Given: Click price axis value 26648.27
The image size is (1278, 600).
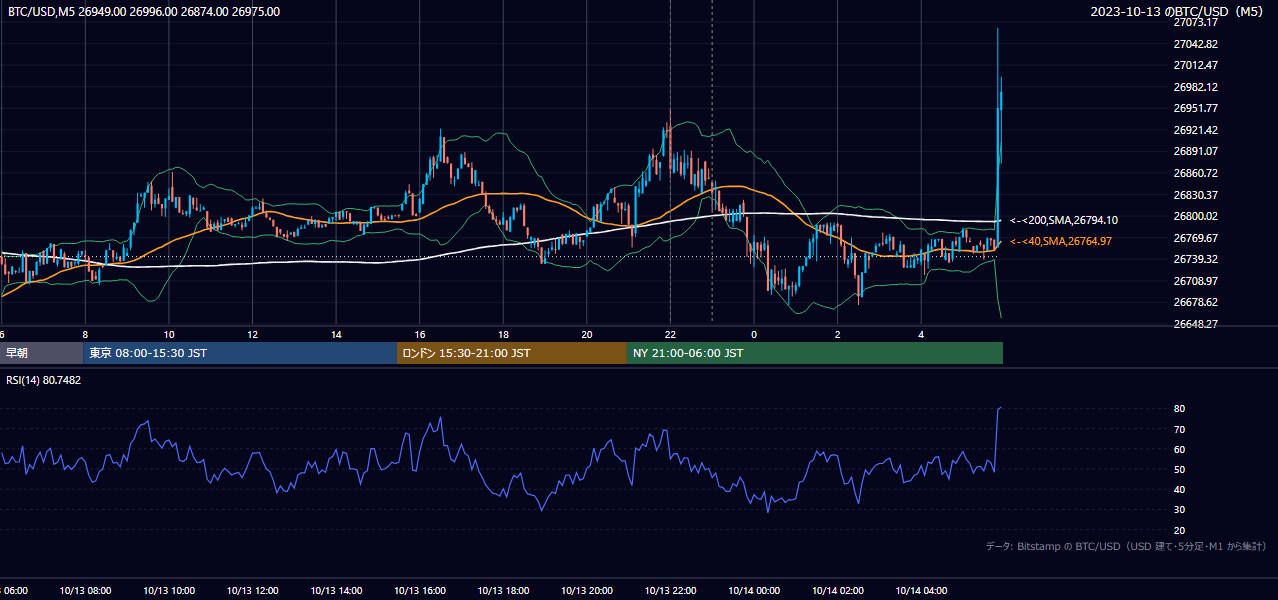Looking at the screenshot, I should pos(1195,324).
